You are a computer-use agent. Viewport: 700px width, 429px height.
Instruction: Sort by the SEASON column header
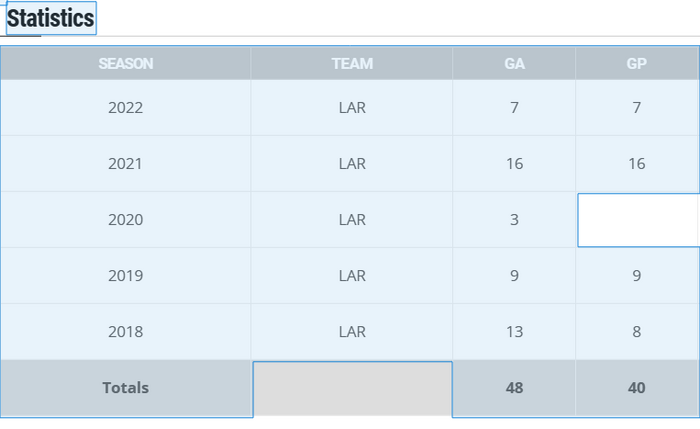126,63
